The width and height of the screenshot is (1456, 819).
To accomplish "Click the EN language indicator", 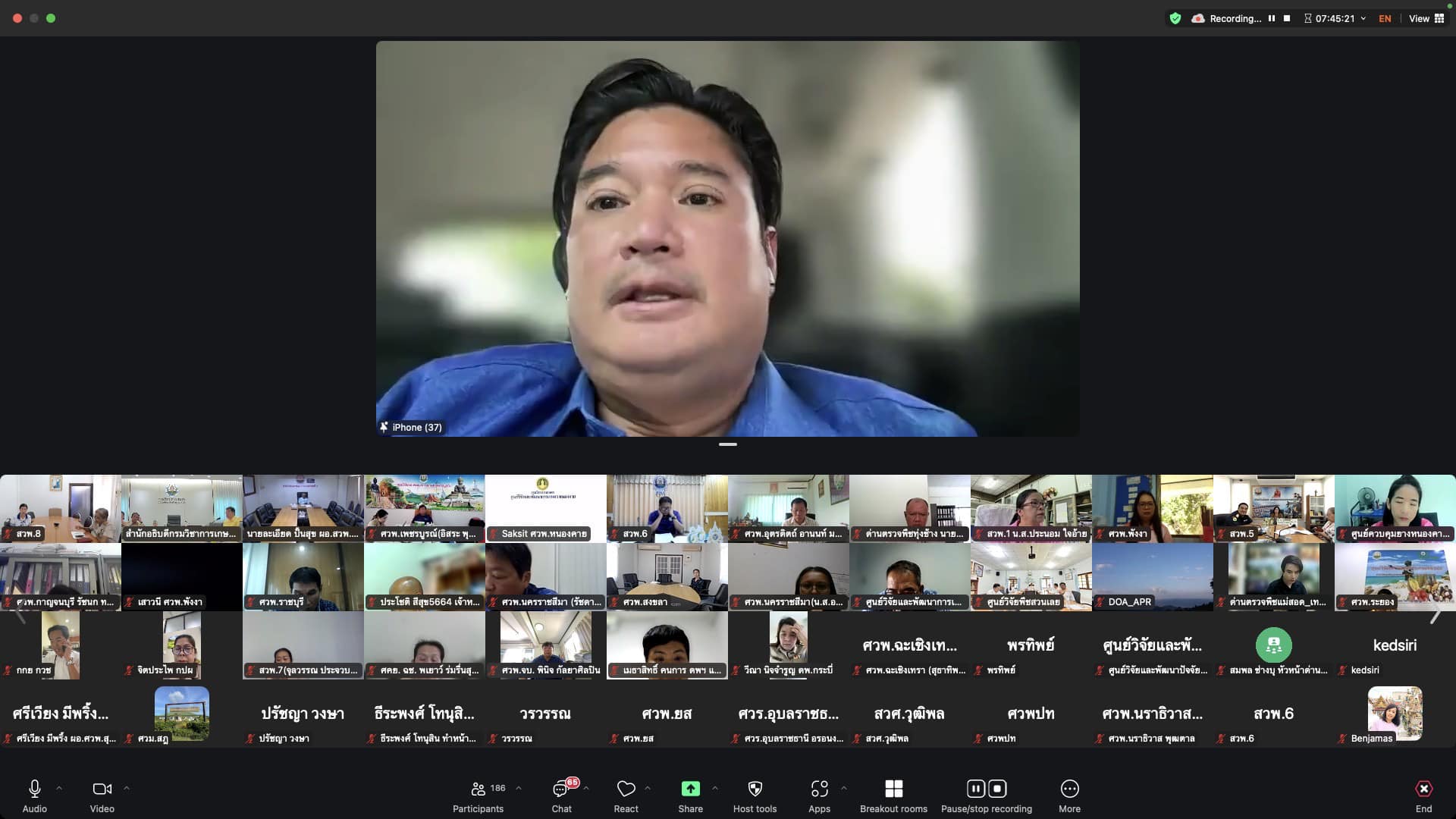I will tap(1385, 18).
